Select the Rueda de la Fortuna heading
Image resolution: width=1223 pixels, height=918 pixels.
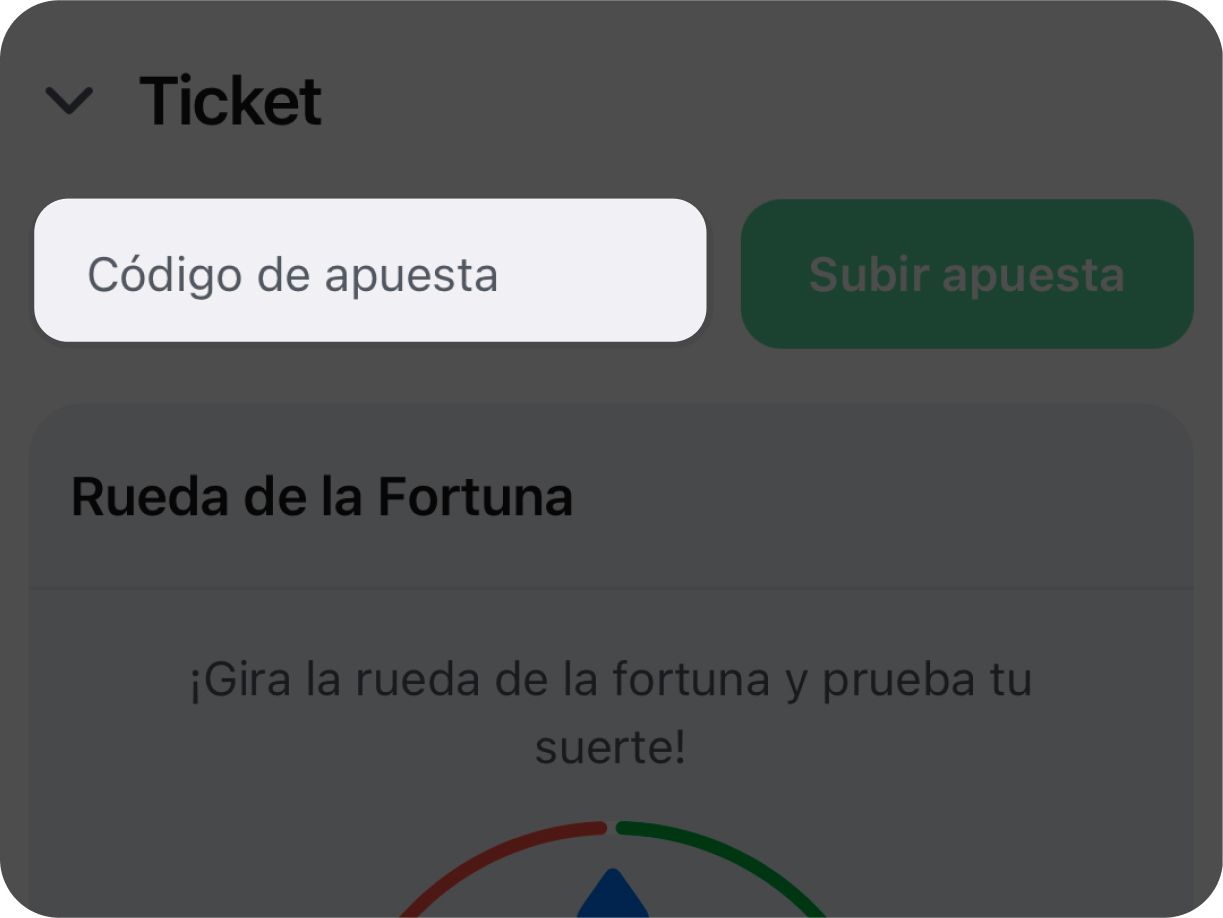pyautogui.click(x=321, y=497)
